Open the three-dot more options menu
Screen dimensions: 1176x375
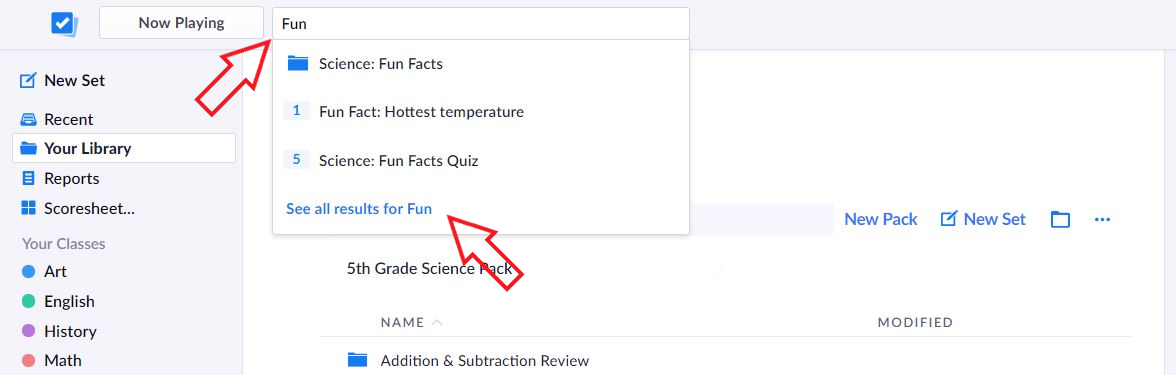coord(1102,220)
